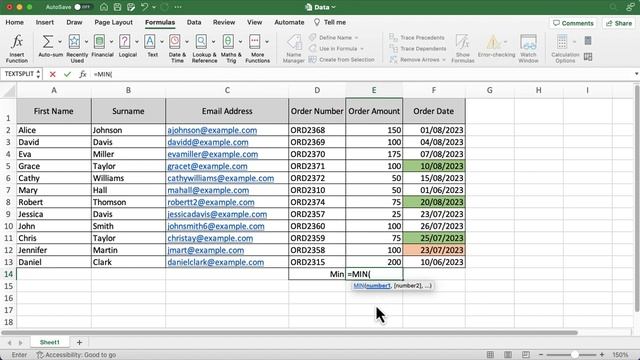The height and width of the screenshot is (360, 640).
Task: Open the Name Box dropdown showing TEXTSPLIT
Action: tap(38, 74)
